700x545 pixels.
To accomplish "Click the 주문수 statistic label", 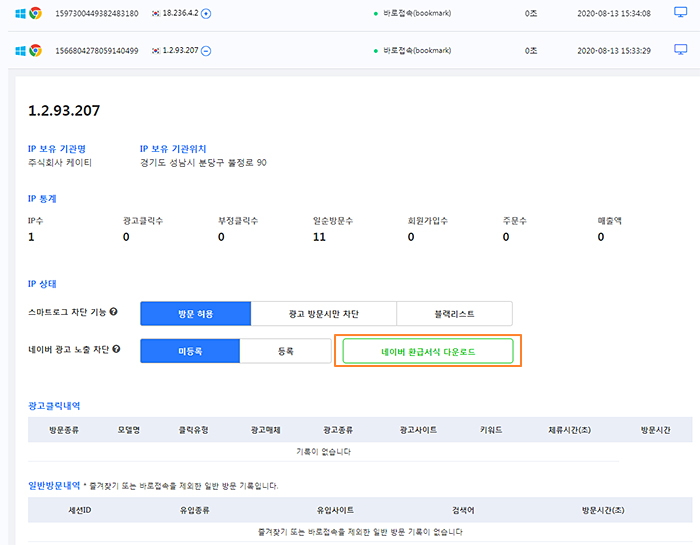I will tap(515, 220).
